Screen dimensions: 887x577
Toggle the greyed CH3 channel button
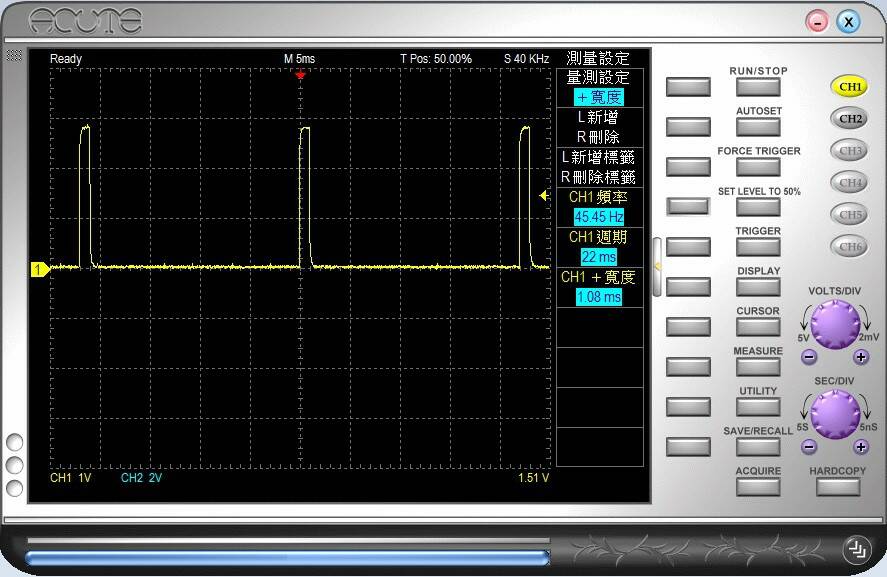[x=849, y=150]
